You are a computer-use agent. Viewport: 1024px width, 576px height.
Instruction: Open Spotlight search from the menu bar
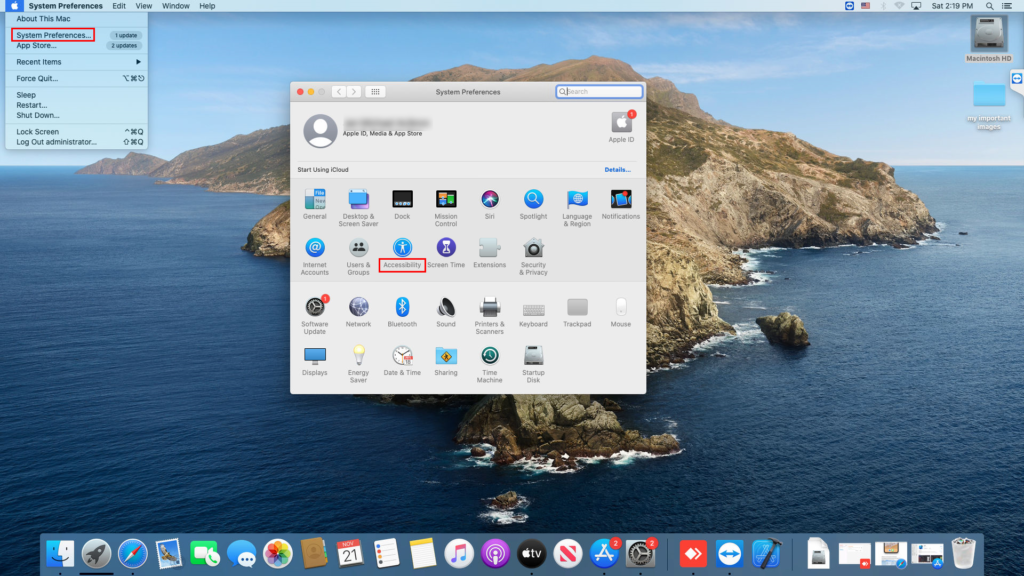(x=988, y=5)
